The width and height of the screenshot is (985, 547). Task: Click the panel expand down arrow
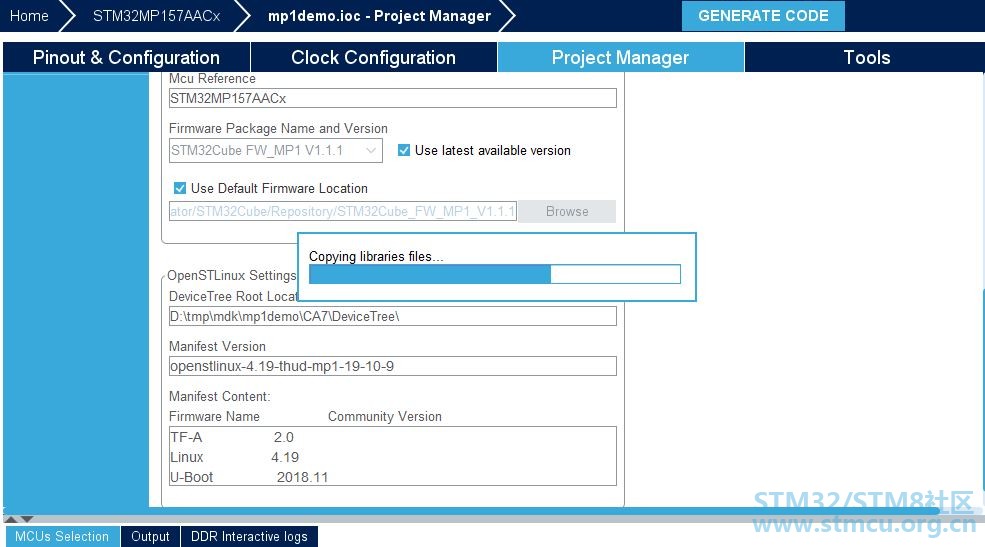(26, 519)
